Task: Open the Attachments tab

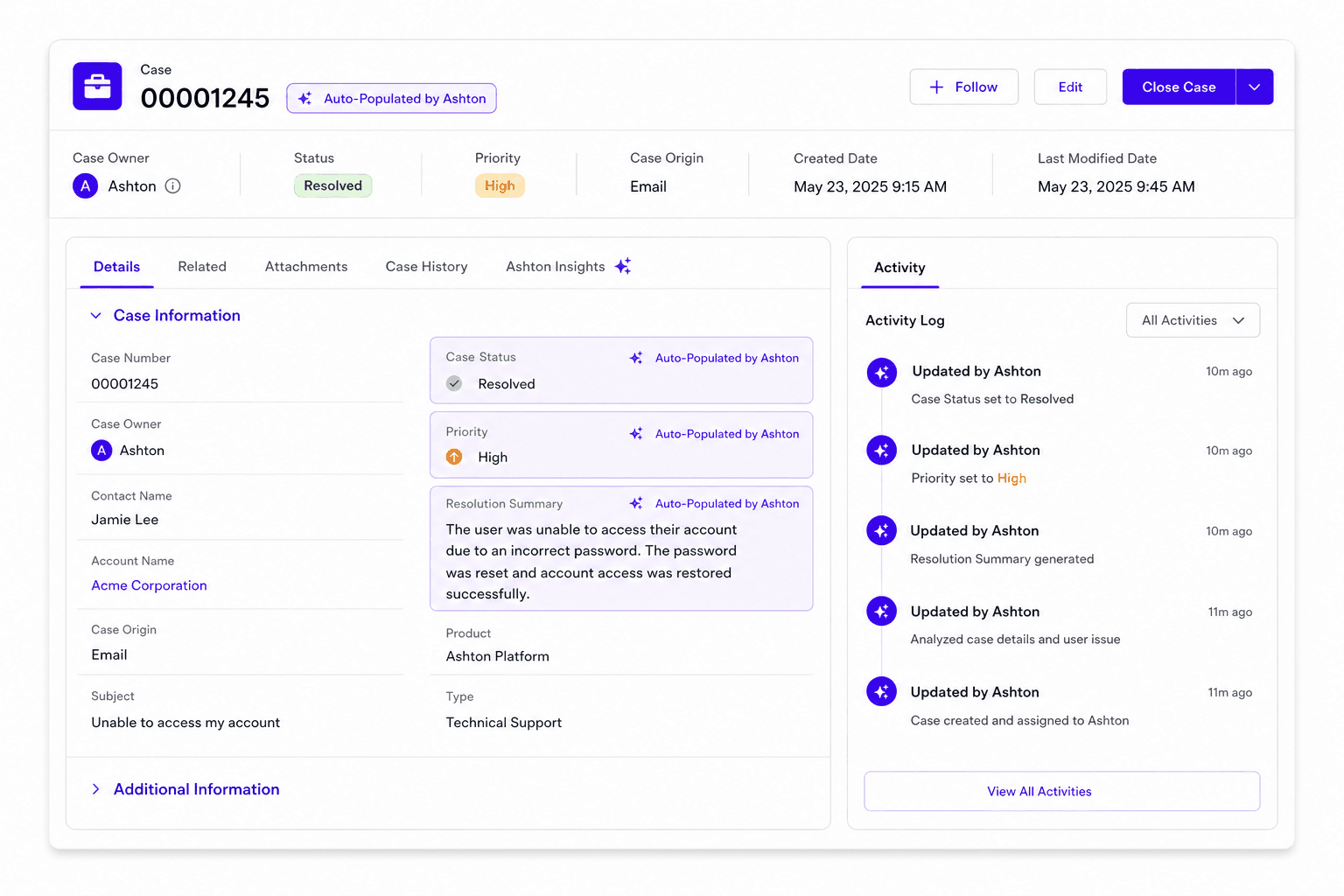Action: [x=306, y=266]
